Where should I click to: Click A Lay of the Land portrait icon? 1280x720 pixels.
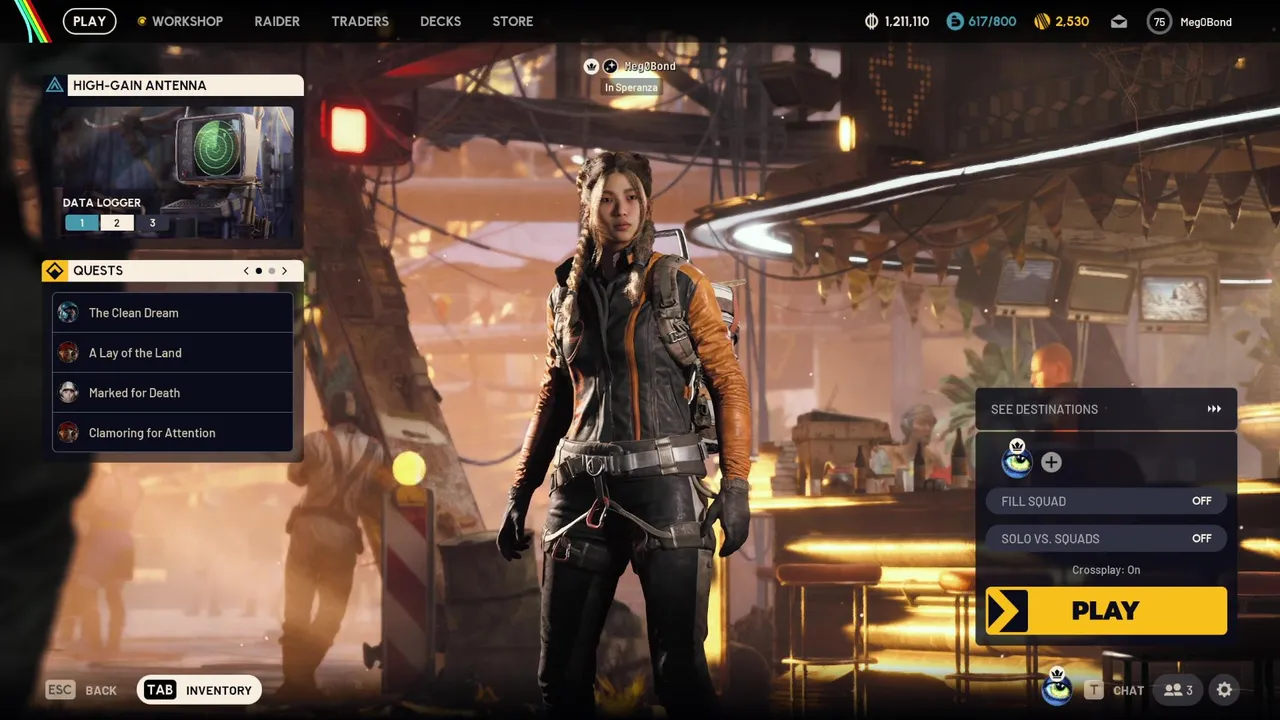pyautogui.click(x=68, y=353)
